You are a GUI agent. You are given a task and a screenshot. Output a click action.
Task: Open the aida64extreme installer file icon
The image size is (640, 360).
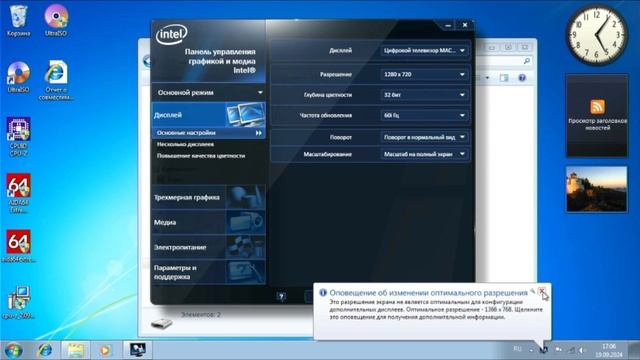(x=18, y=246)
